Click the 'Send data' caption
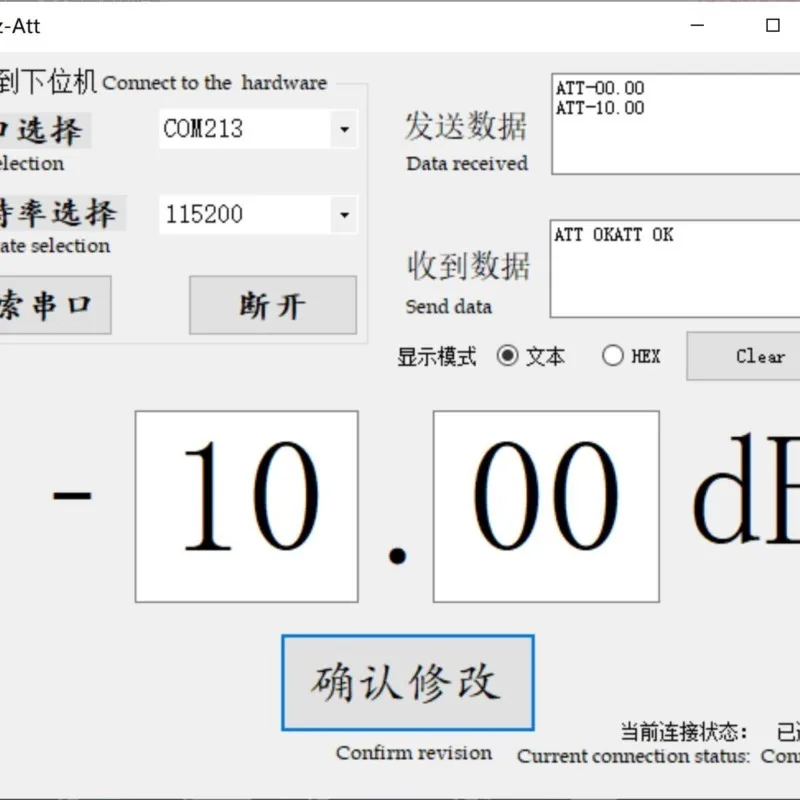The height and width of the screenshot is (800, 800). click(x=449, y=307)
